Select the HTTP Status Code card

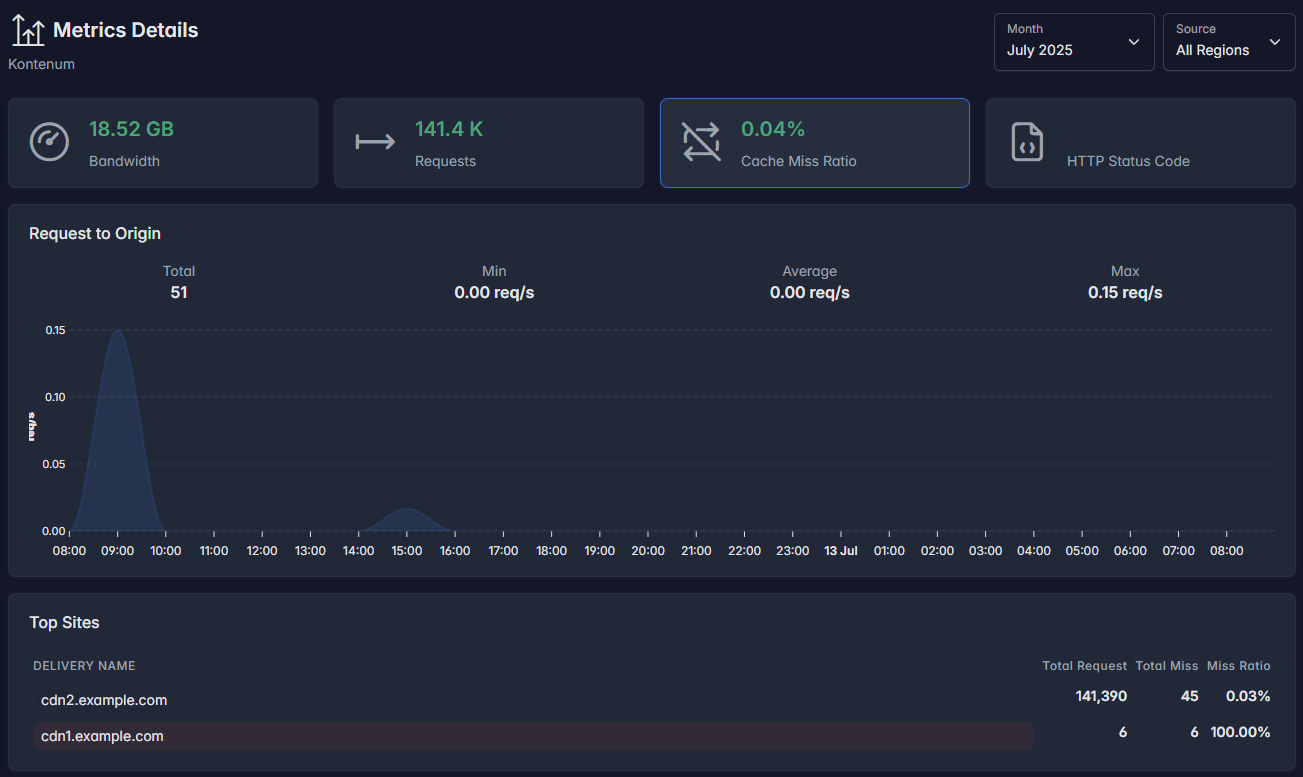click(x=1141, y=143)
